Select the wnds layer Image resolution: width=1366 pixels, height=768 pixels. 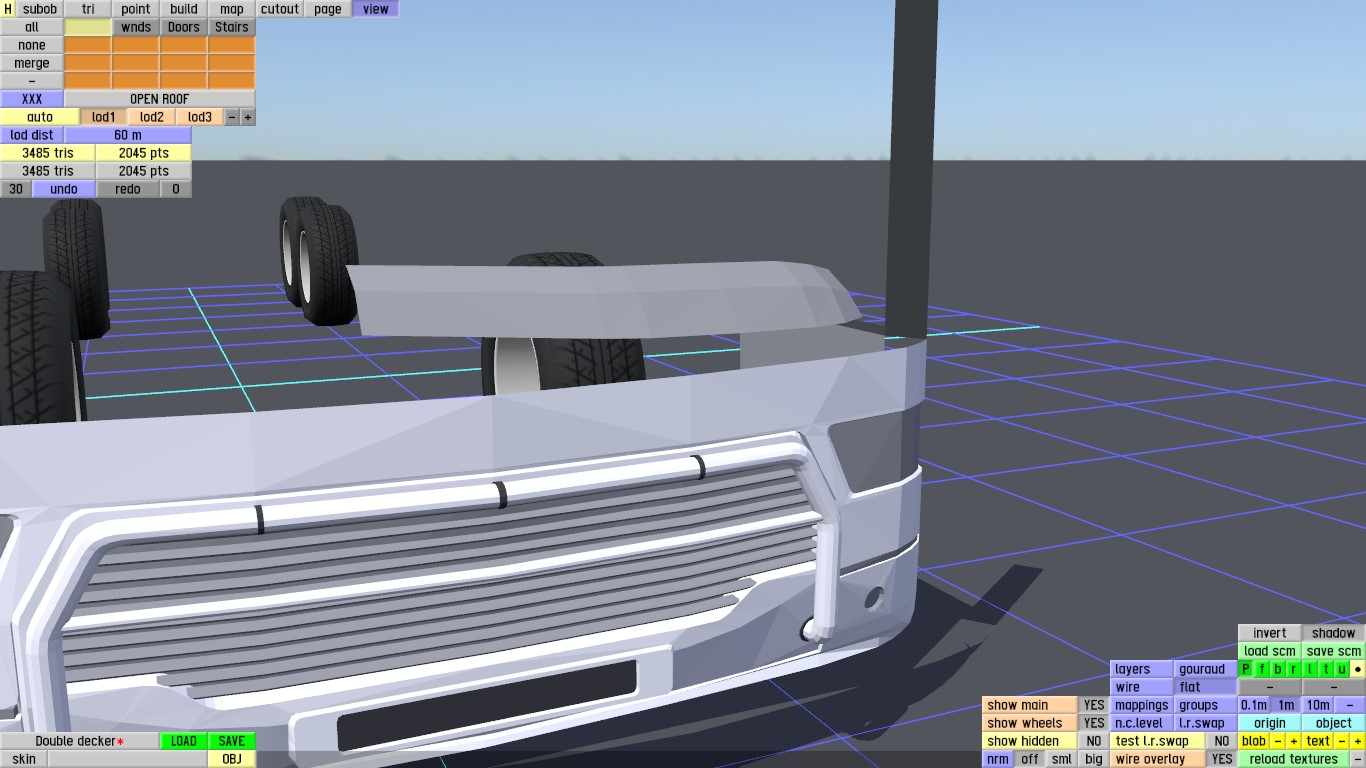click(136, 27)
